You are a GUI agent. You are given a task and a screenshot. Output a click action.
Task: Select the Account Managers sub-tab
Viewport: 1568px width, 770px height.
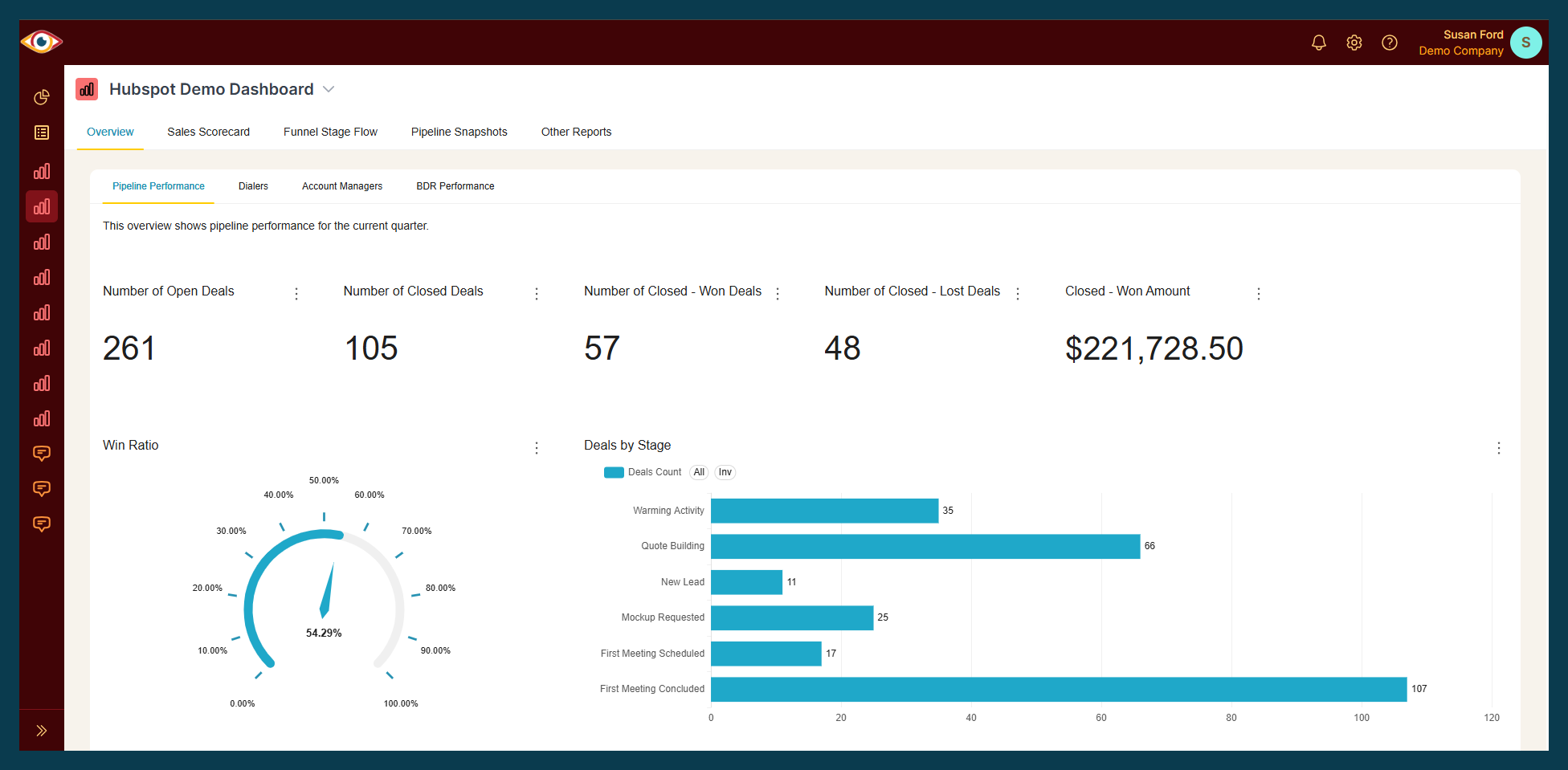342,186
